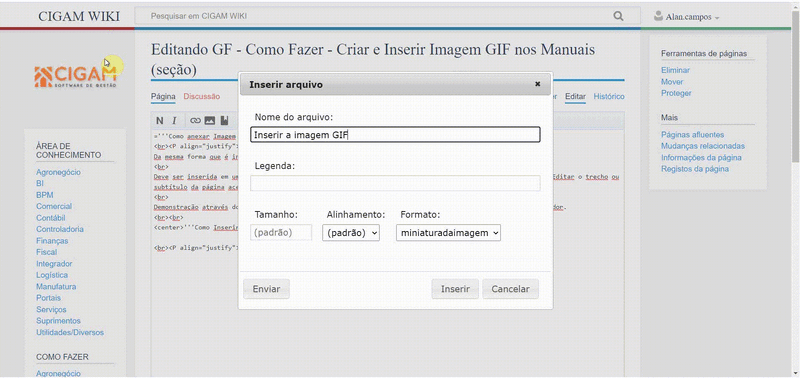Open the Editar tab

point(575,96)
